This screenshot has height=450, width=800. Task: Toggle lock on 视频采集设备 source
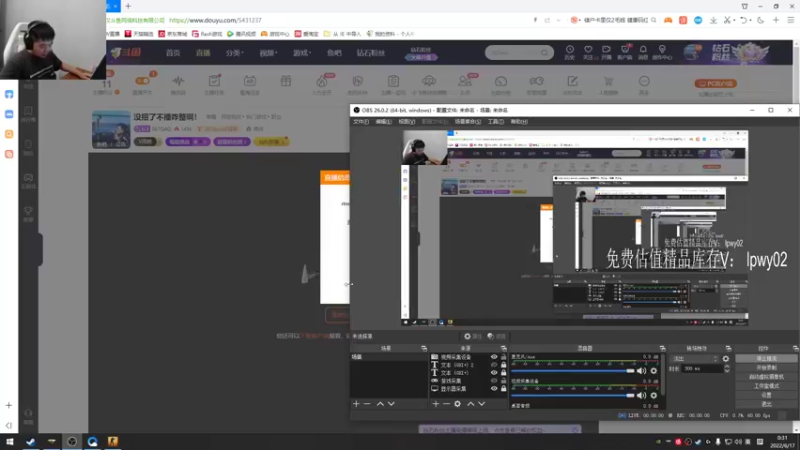click(x=504, y=357)
